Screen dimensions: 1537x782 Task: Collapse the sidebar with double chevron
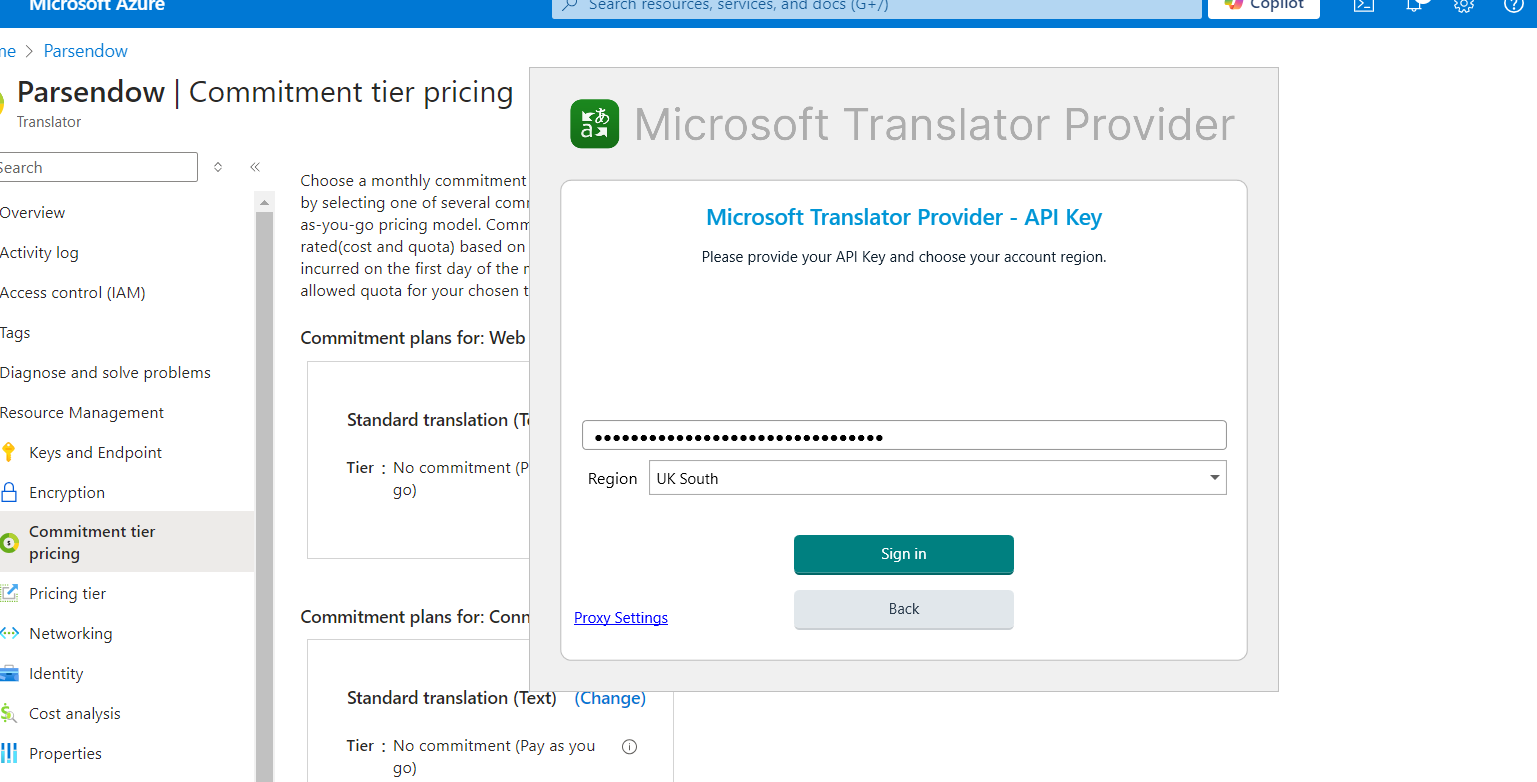[255, 167]
